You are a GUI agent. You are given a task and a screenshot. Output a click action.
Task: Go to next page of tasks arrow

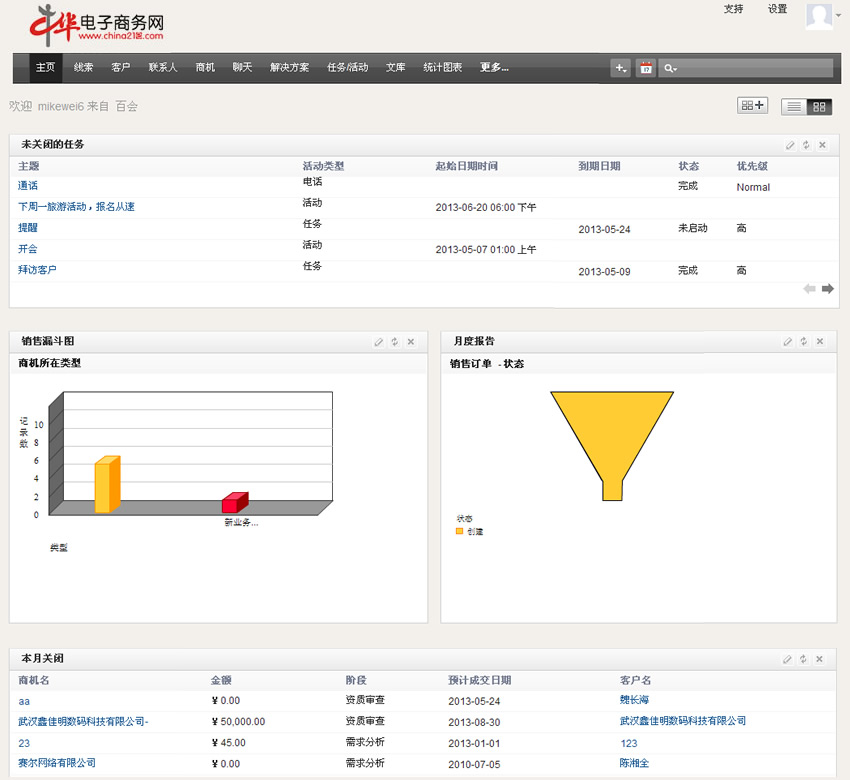tap(828, 289)
